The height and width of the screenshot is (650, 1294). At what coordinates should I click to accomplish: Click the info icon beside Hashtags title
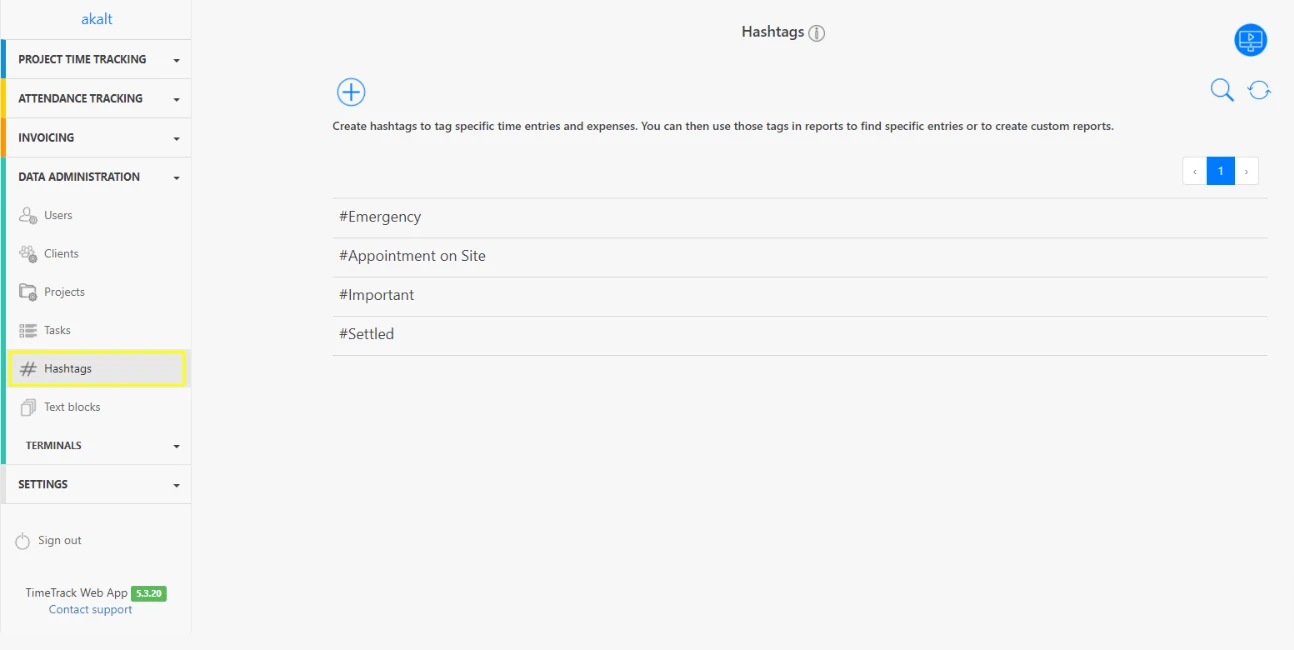click(x=817, y=33)
